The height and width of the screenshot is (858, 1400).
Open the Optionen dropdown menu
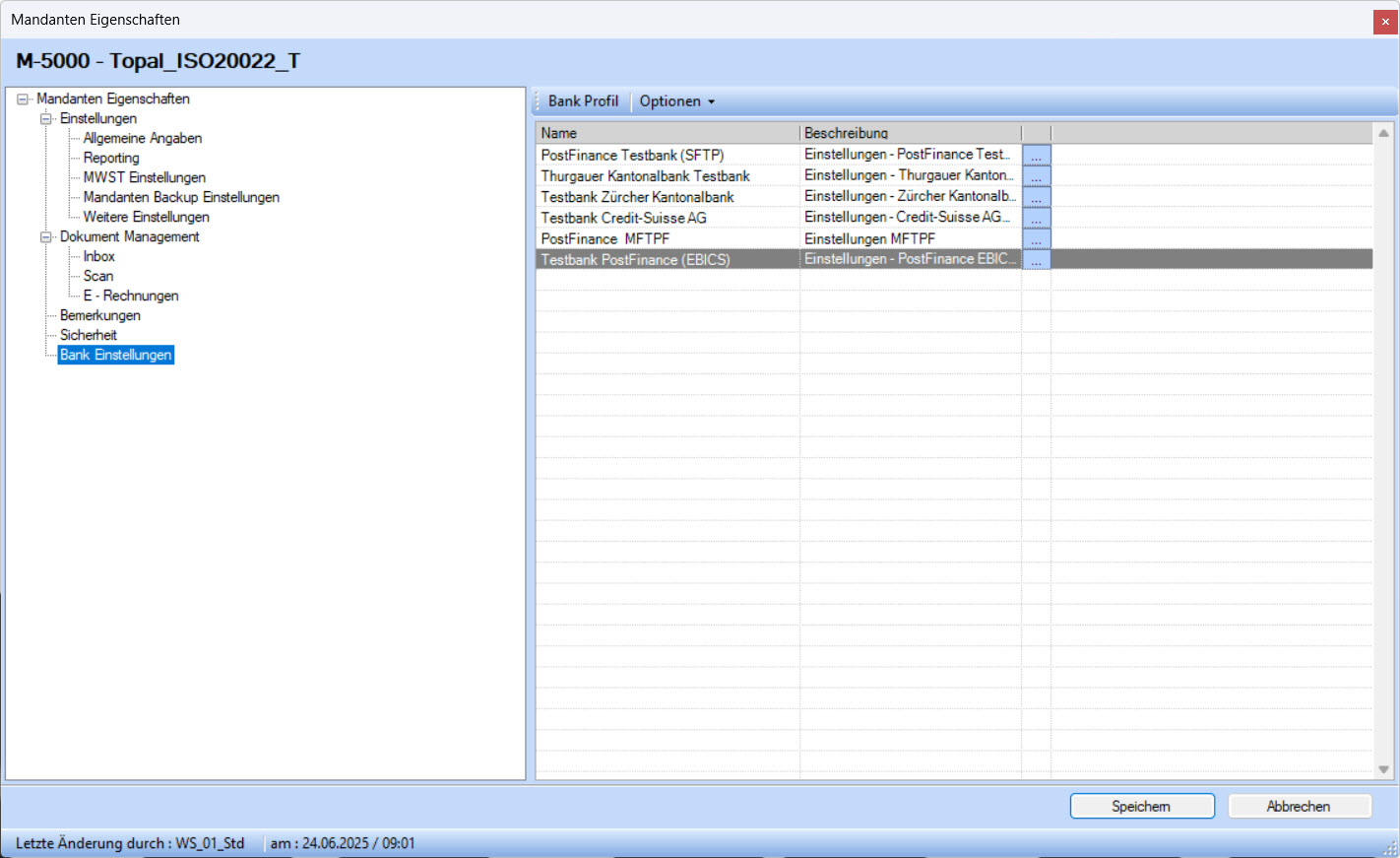tap(676, 101)
